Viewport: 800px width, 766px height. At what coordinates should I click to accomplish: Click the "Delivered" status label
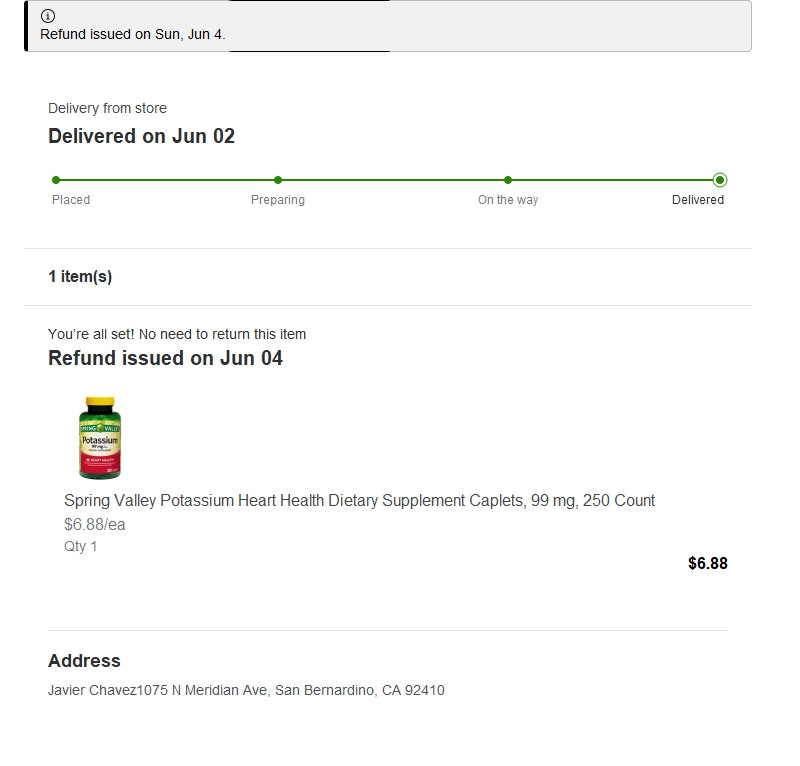pyautogui.click(x=698, y=200)
